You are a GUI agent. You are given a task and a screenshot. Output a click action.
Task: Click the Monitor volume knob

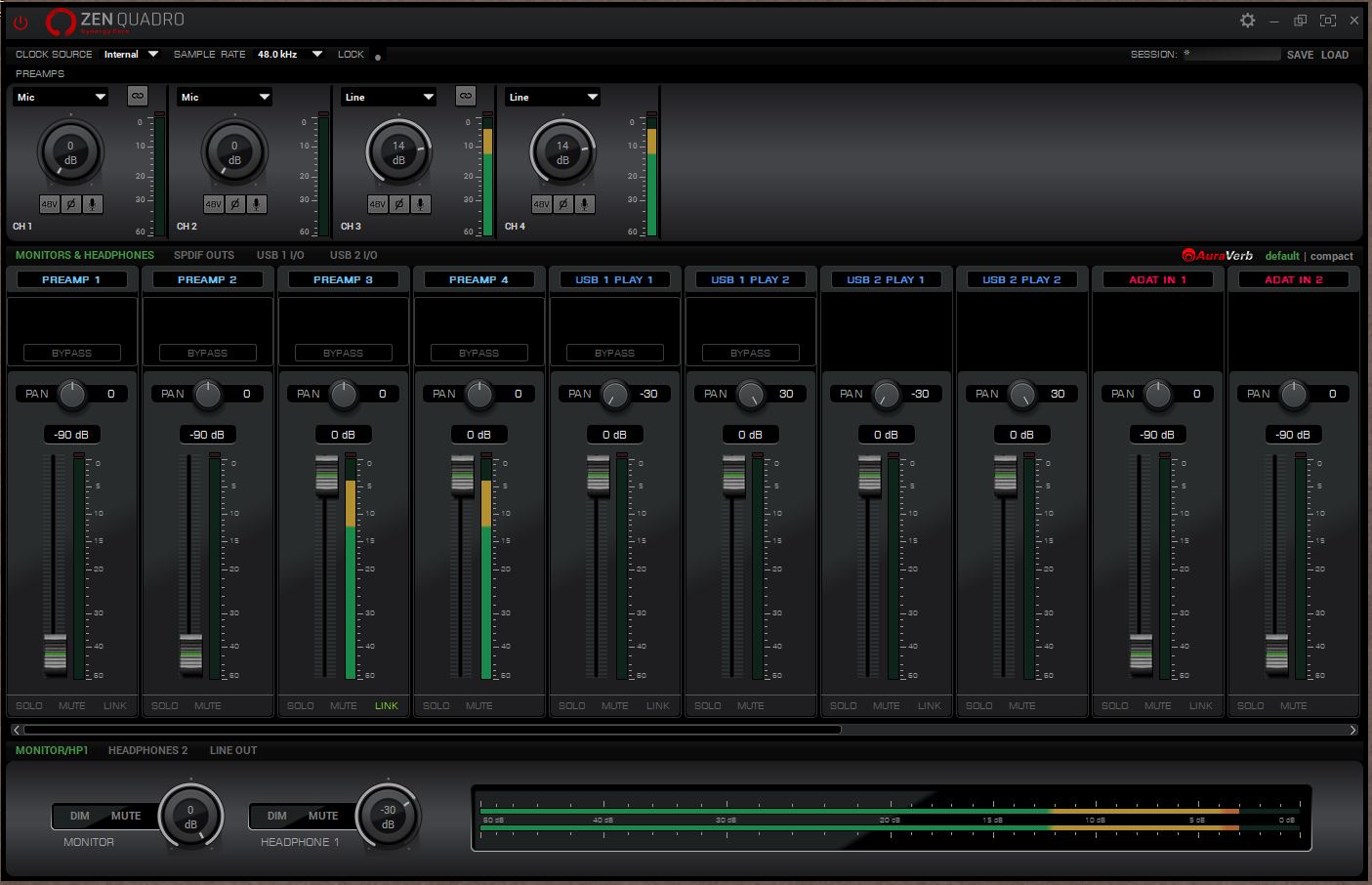pyautogui.click(x=190, y=816)
